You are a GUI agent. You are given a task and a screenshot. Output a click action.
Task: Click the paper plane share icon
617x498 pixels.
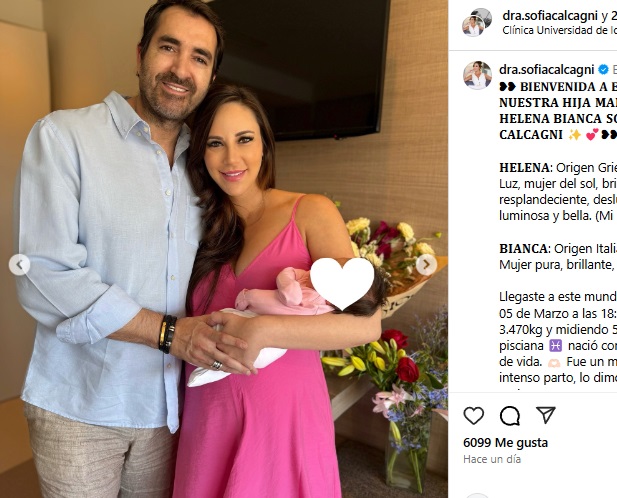546,415
